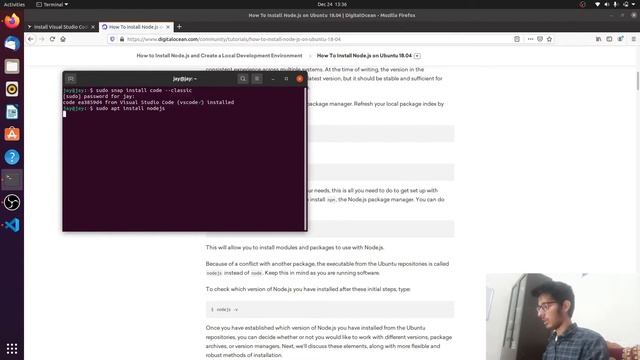Open 'How to Install Node.js and Create a Local Development Environment' link
This screenshot has width=640, height=360.
219,56
